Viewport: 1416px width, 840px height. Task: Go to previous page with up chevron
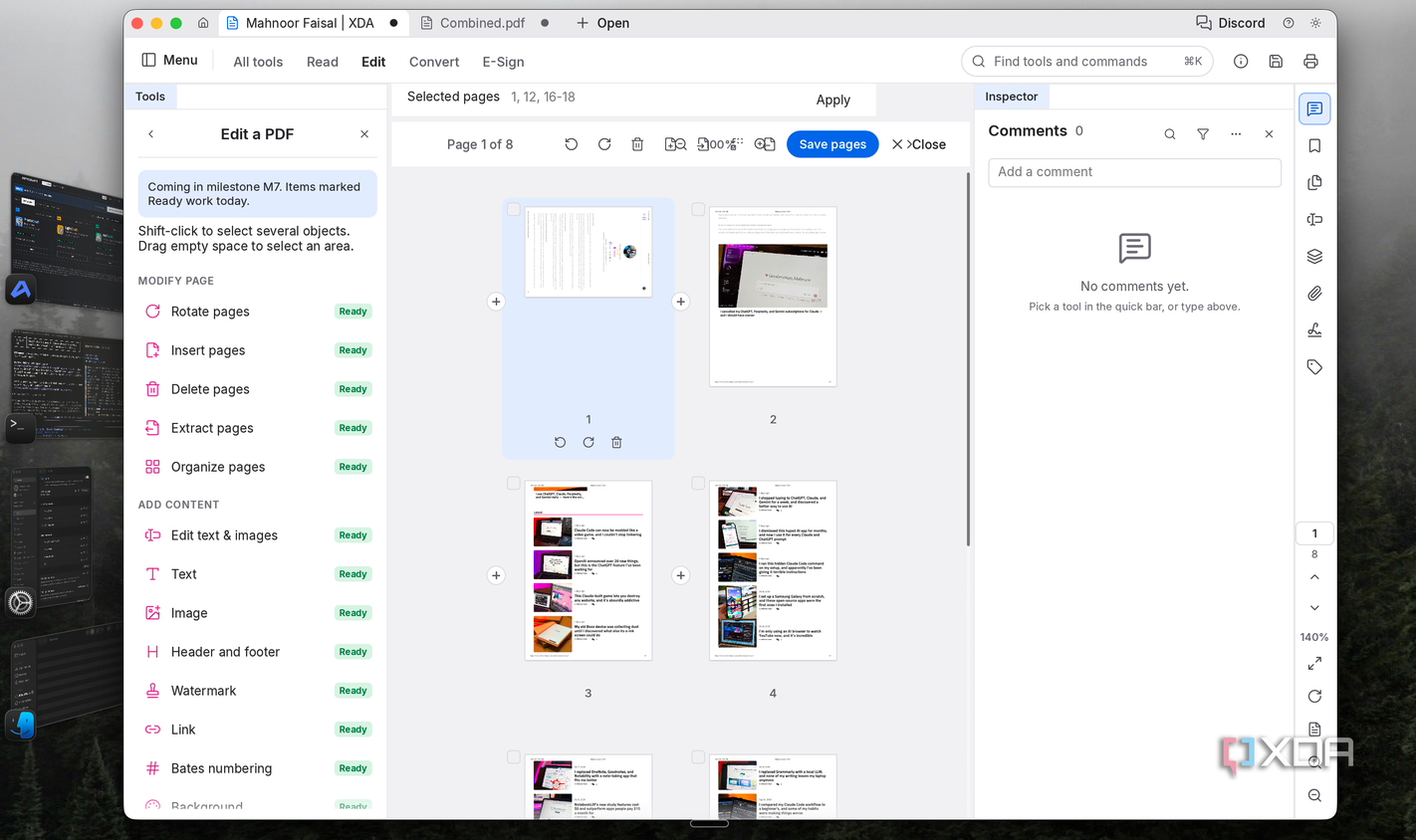pyautogui.click(x=1314, y=577)
